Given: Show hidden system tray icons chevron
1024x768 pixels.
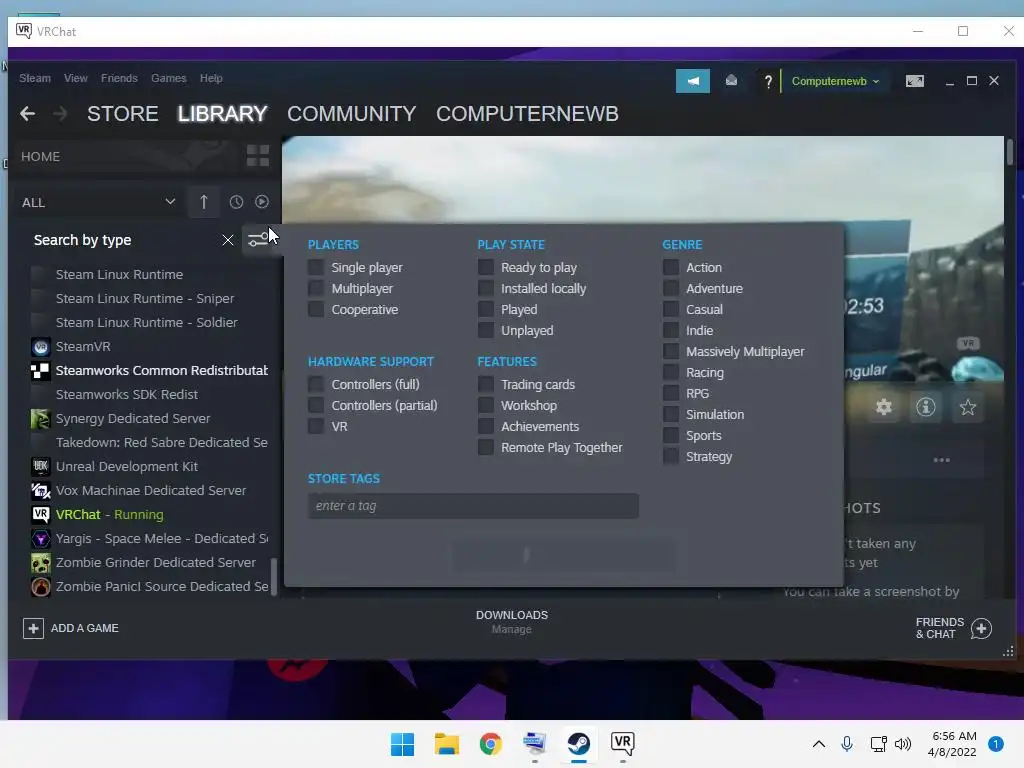Looking at the screenshot, I should tap(818, 744).
